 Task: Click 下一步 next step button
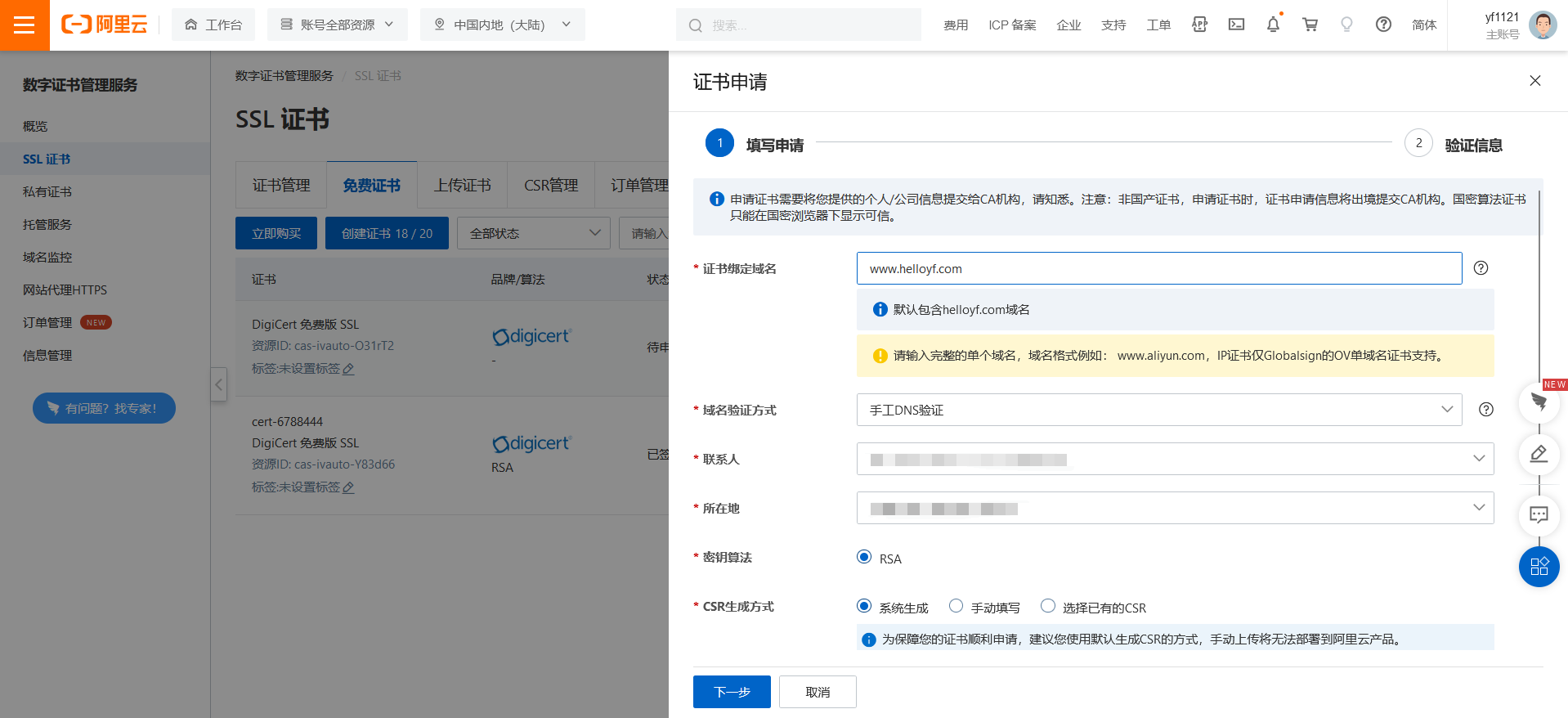[x=732, y=692]
